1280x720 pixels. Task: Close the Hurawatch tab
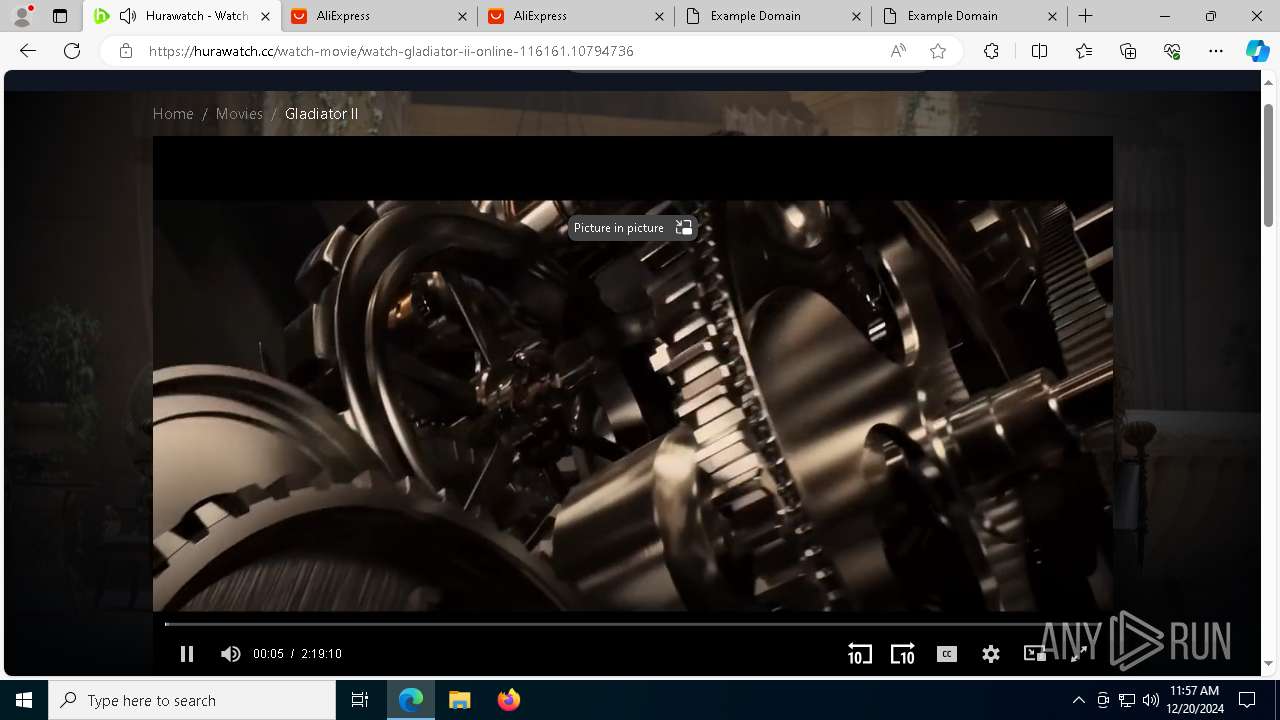pos(265,16)
